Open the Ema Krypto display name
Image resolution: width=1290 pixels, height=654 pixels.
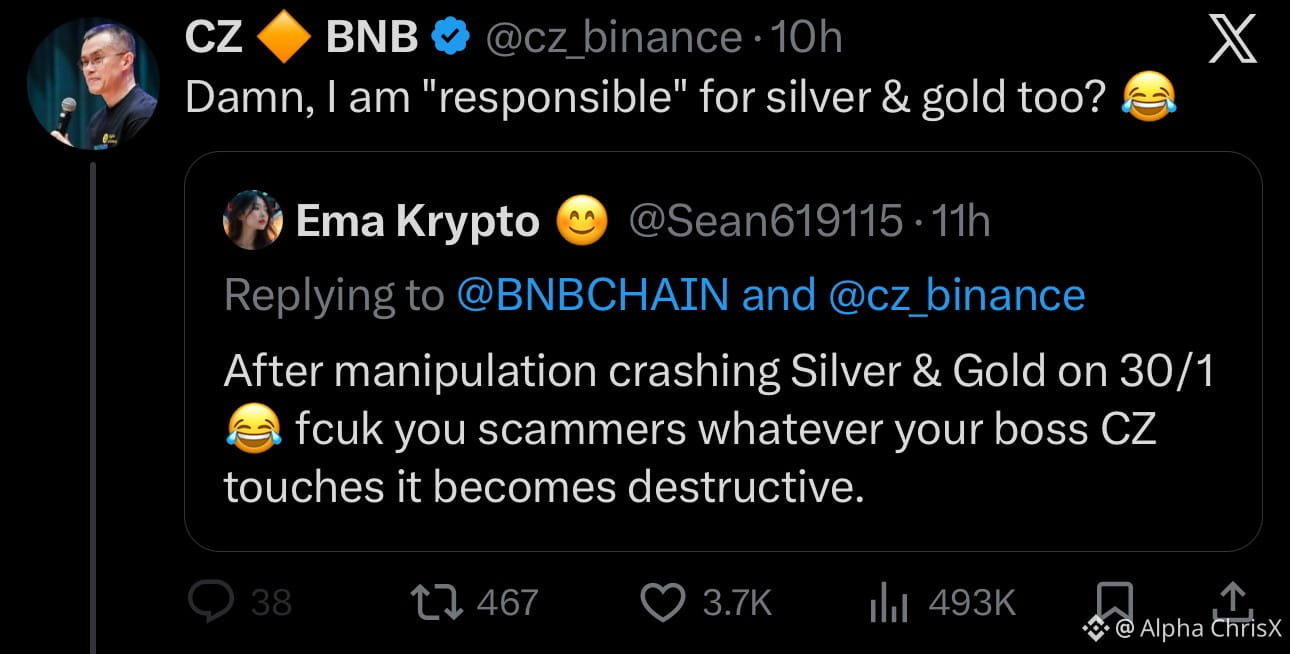click(417, 222)
